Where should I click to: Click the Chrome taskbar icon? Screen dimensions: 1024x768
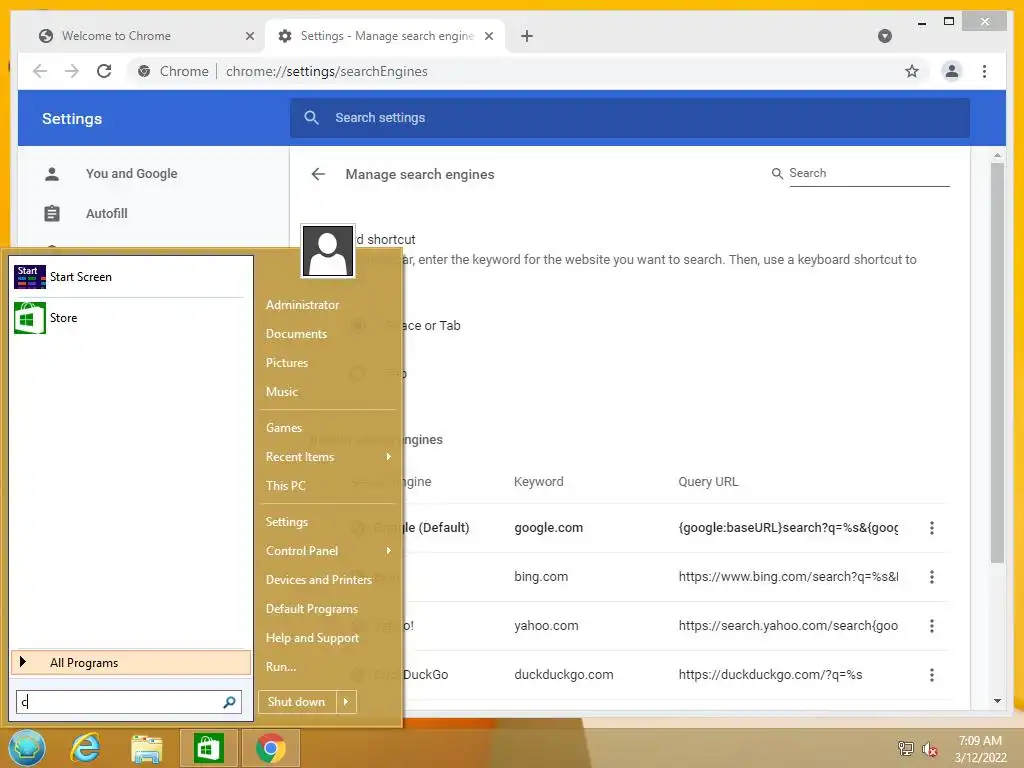coord(271,748)
